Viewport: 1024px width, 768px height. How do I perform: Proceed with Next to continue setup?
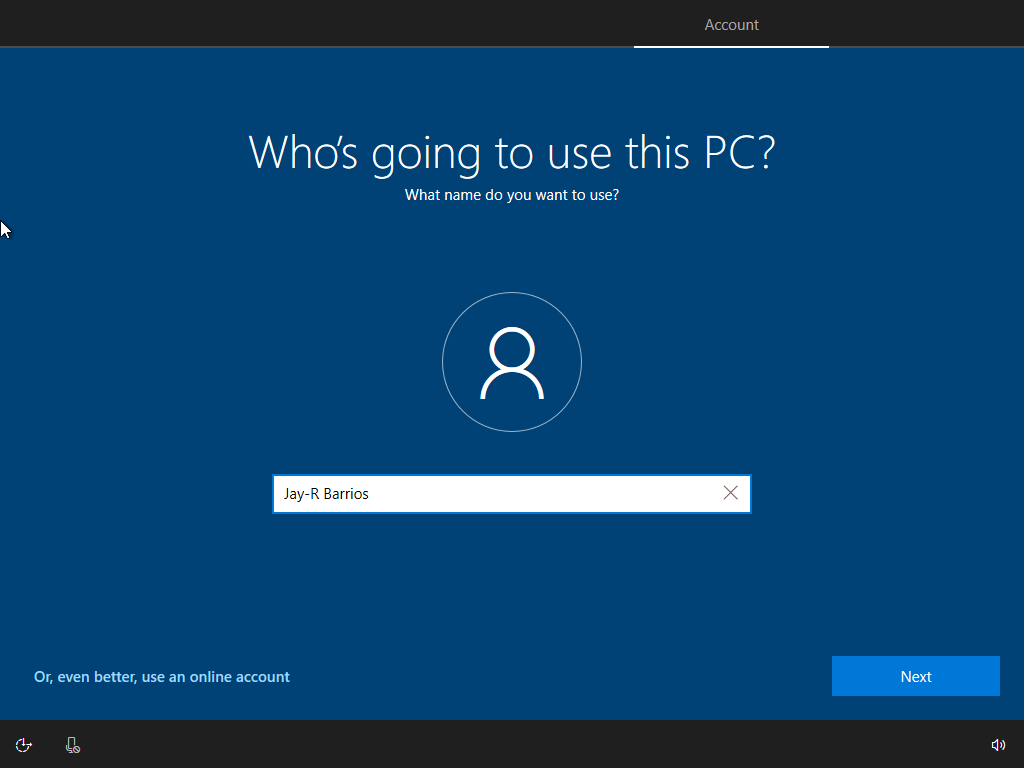click(x=915, y=676)
